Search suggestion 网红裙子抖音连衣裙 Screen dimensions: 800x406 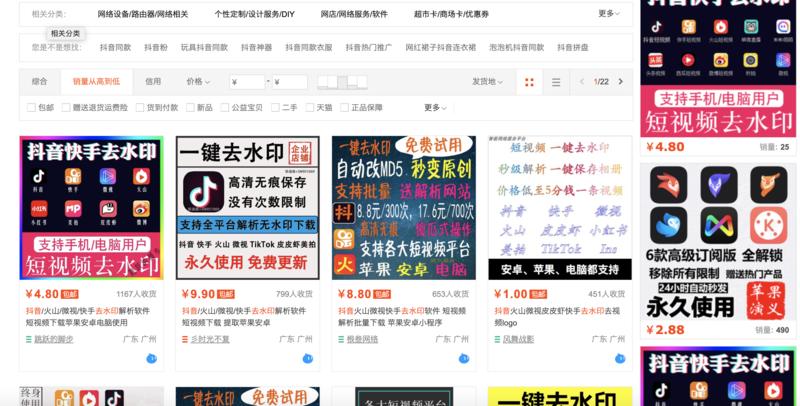(x=441, y=47)
